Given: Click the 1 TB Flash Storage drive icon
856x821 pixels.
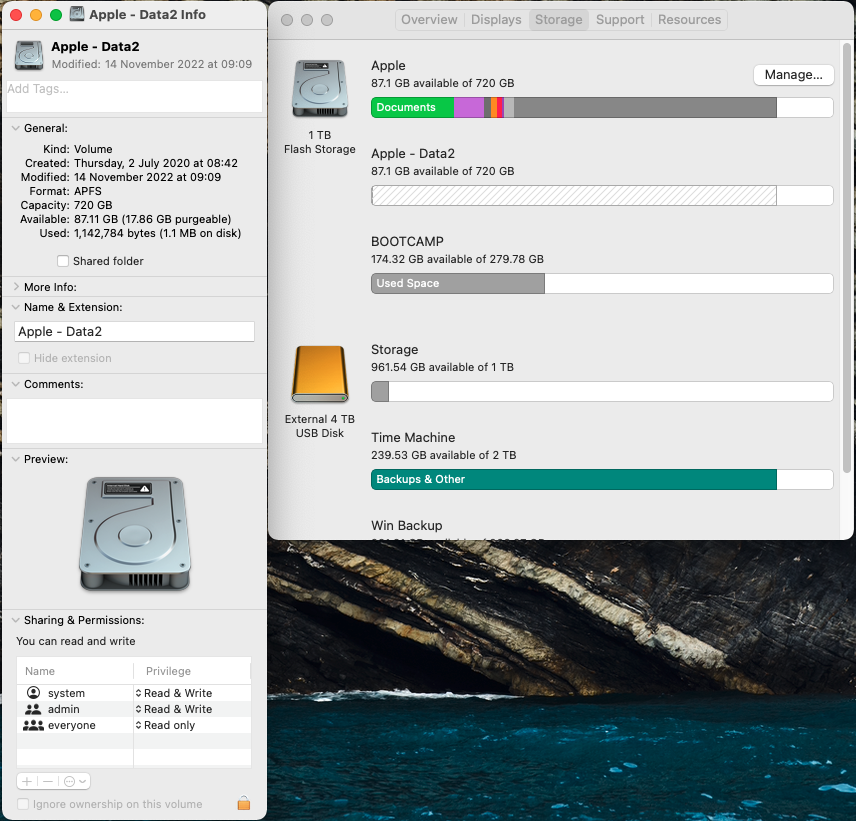Looking at the screenshot, I should click(x=319, y=88).
